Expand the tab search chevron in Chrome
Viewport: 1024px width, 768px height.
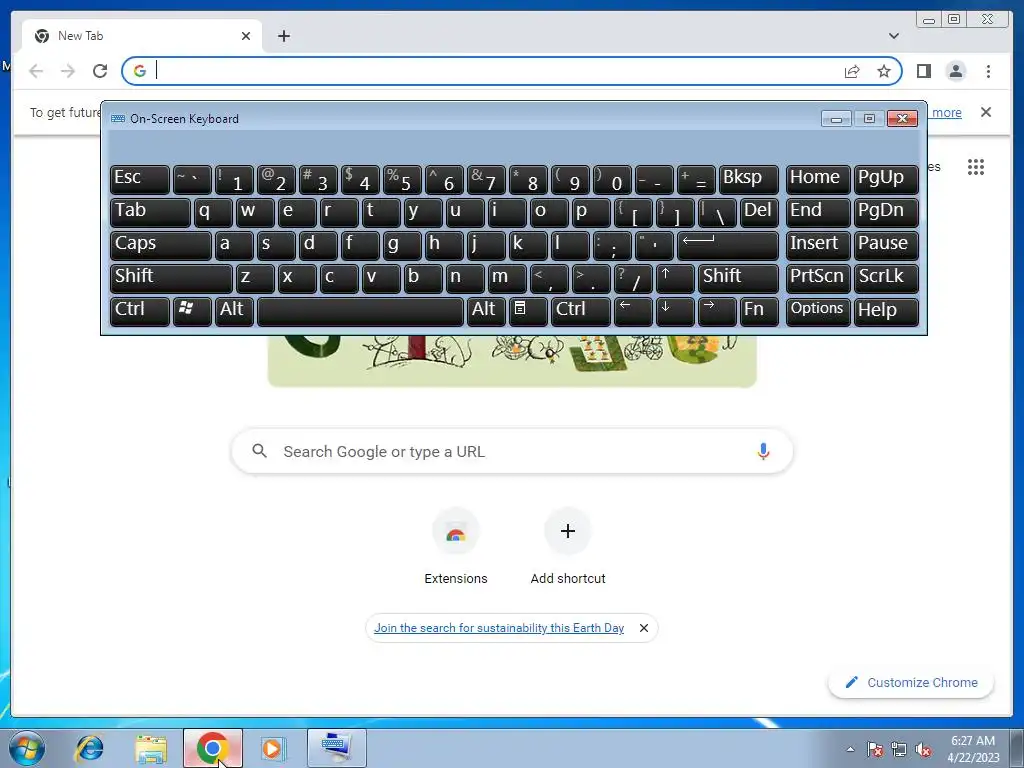click(x=894, y=36)
